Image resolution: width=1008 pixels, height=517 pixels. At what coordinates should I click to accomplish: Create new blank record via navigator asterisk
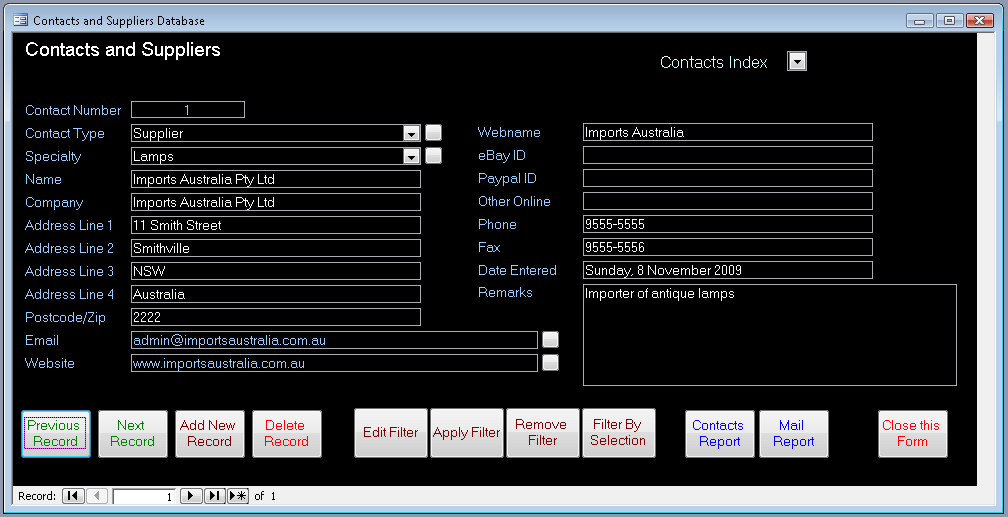(x=238, y=496)
